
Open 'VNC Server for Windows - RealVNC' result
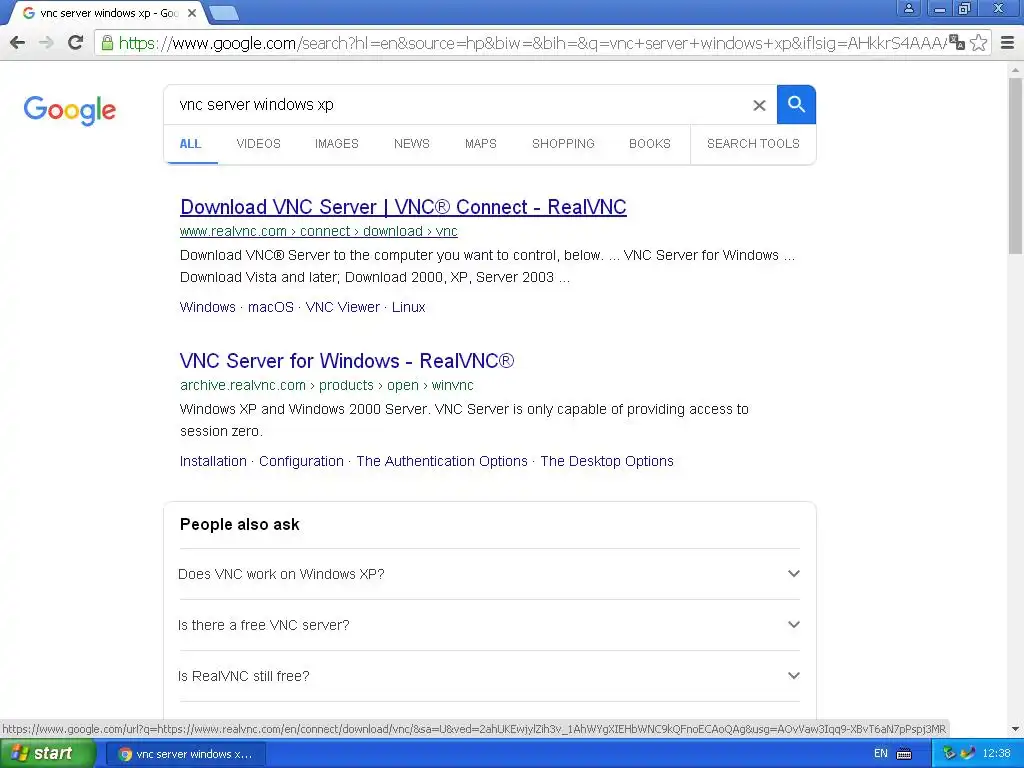click(x=347, y=361)
